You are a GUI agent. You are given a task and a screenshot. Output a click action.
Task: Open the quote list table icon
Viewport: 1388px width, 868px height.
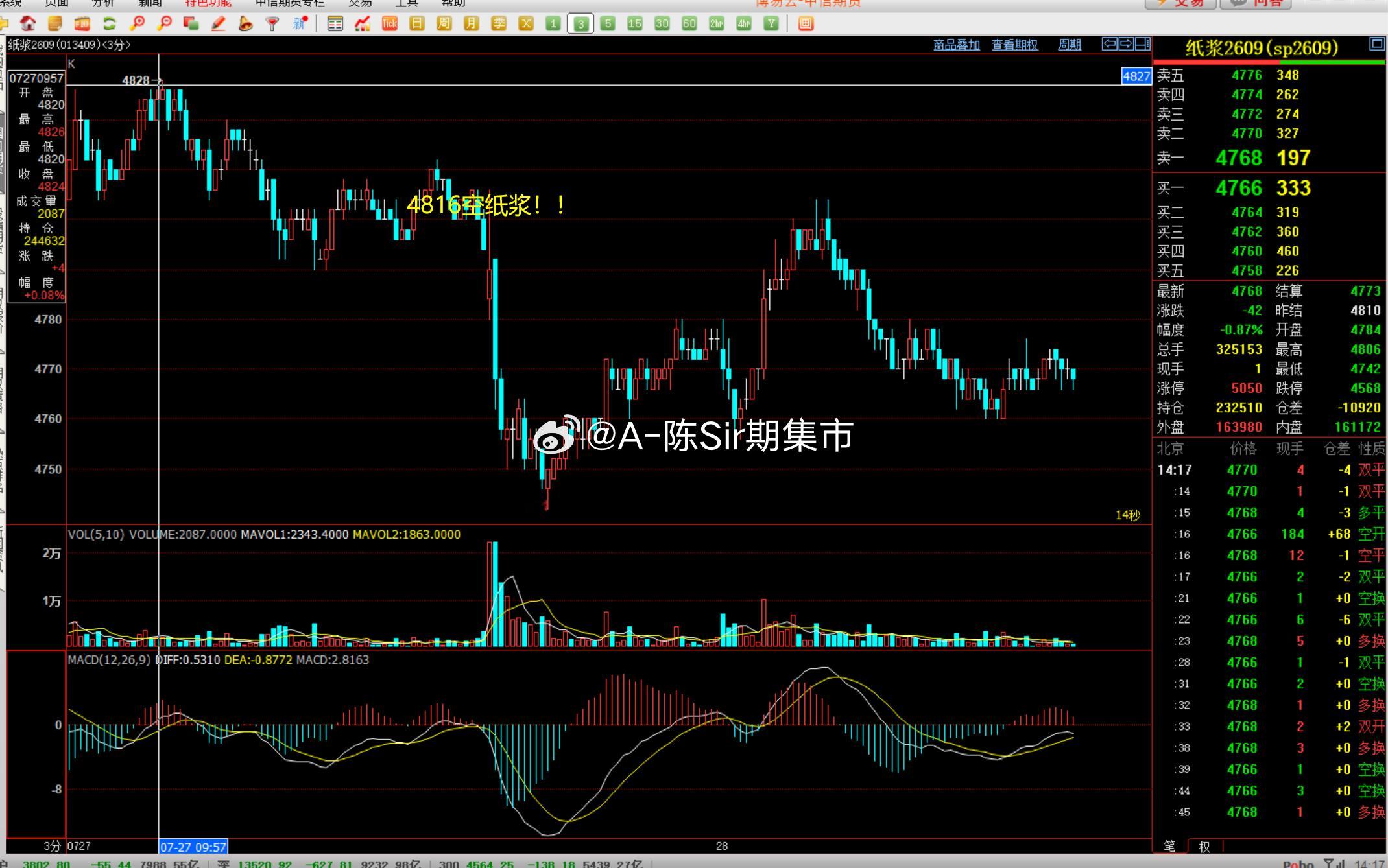[335, 24]
